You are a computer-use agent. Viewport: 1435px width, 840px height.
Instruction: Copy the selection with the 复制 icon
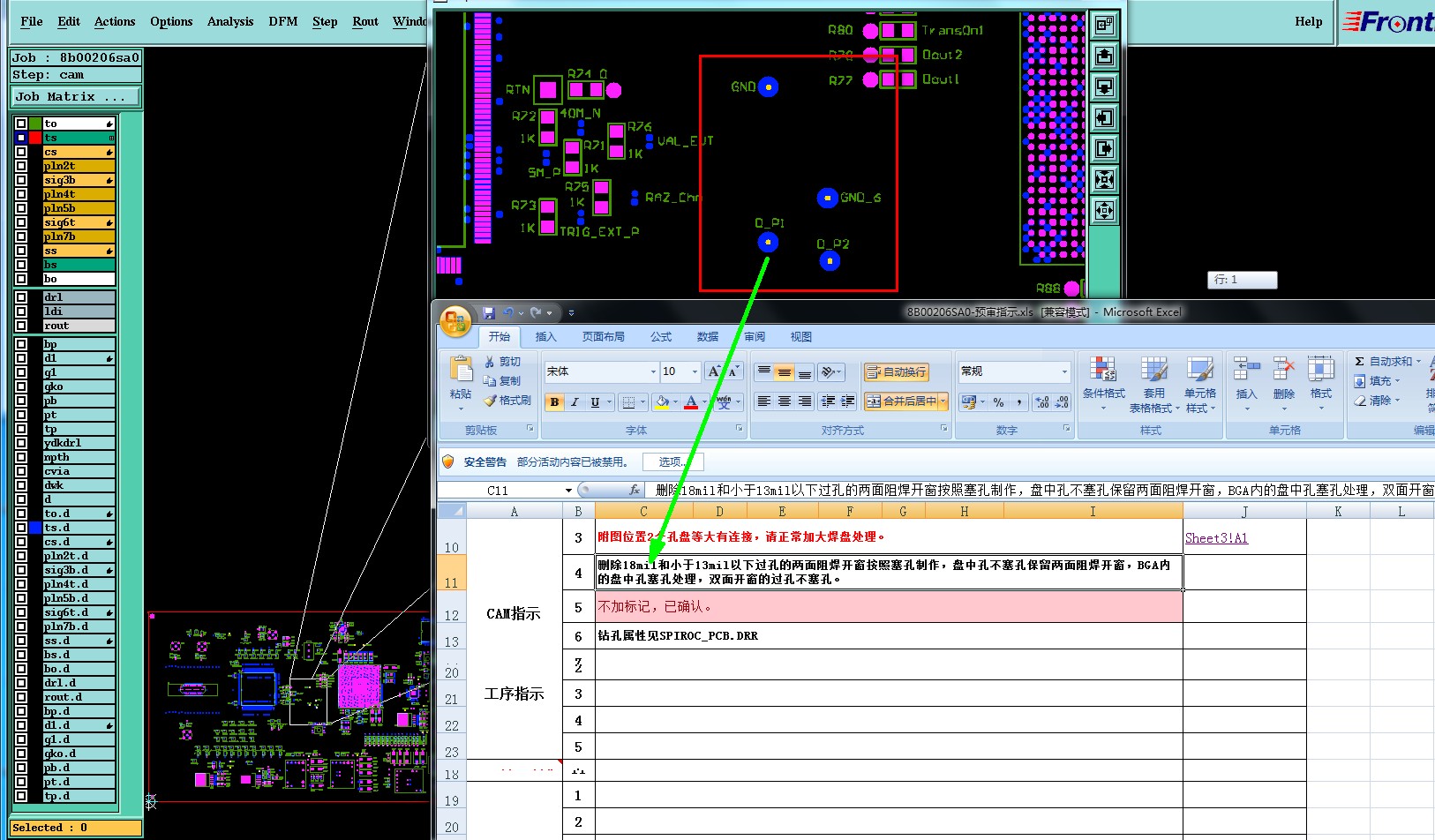[490, 381]
